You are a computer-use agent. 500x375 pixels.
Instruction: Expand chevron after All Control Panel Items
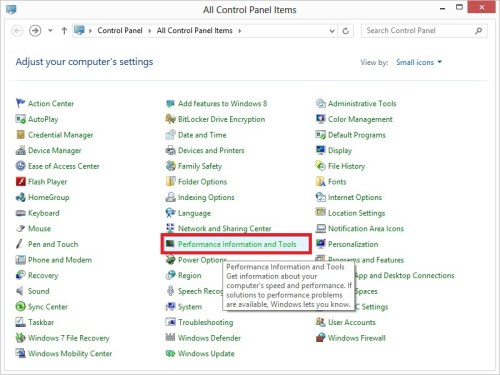click(239, 31)
